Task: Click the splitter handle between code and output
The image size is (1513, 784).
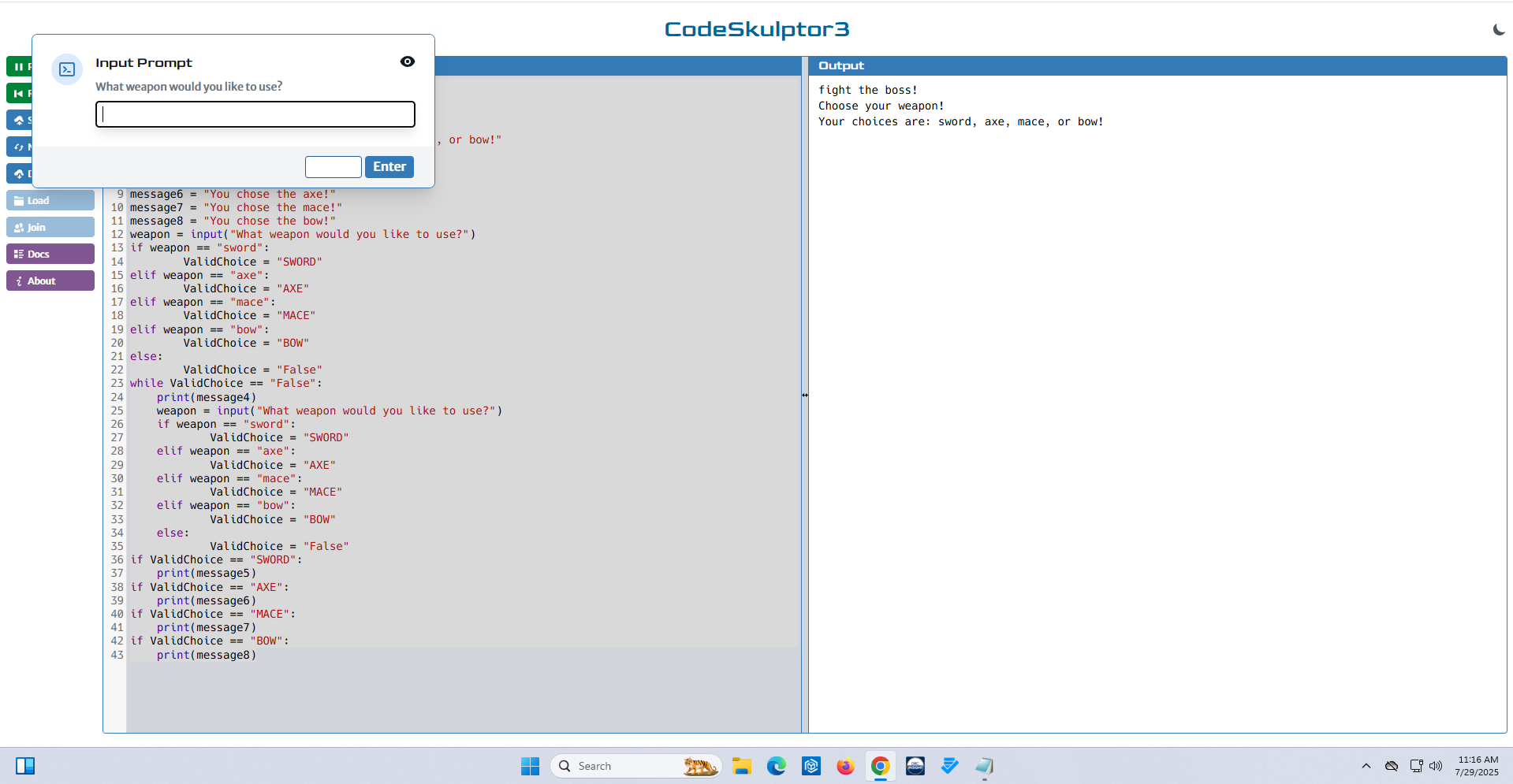Action: (x=805, y=395)
